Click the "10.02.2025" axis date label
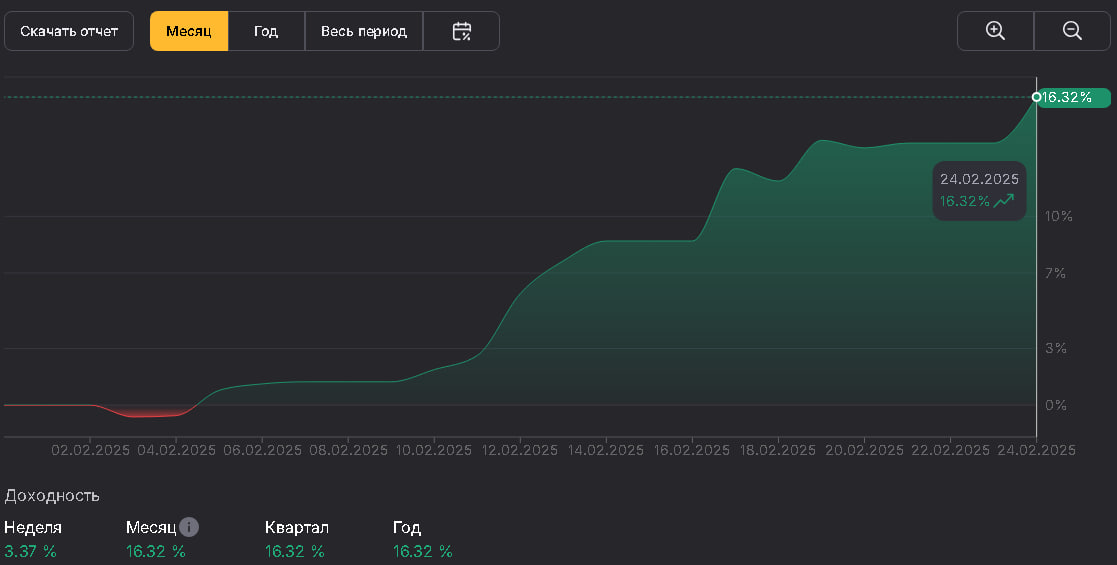Viewport: 1117px width, 565px height. click(x=434, y=450)
